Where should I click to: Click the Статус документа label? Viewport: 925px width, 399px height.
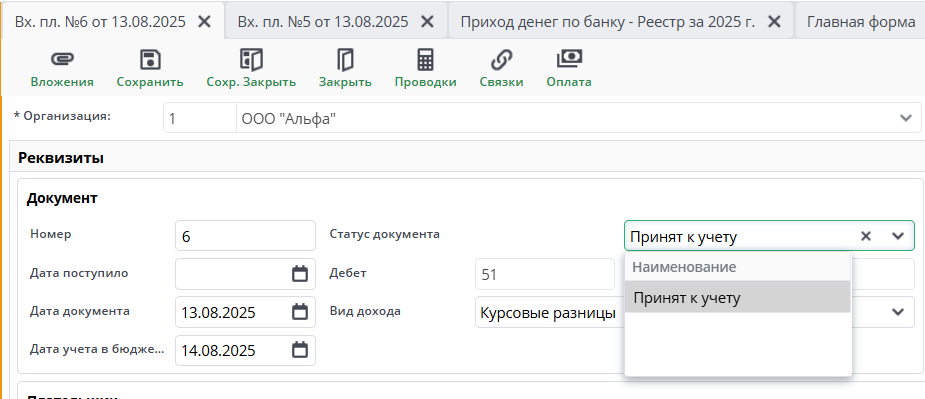click(x=385, y=234)
